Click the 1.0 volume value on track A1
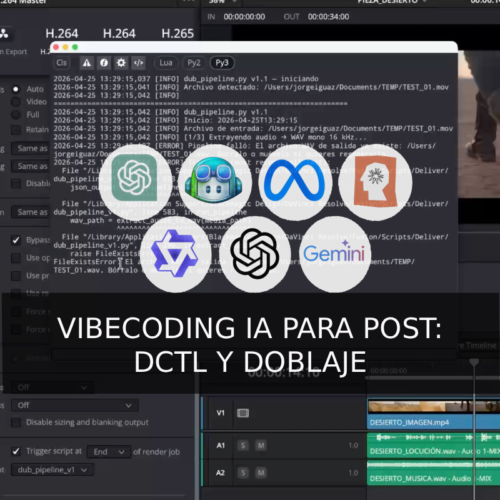 (x=353, y=446)
